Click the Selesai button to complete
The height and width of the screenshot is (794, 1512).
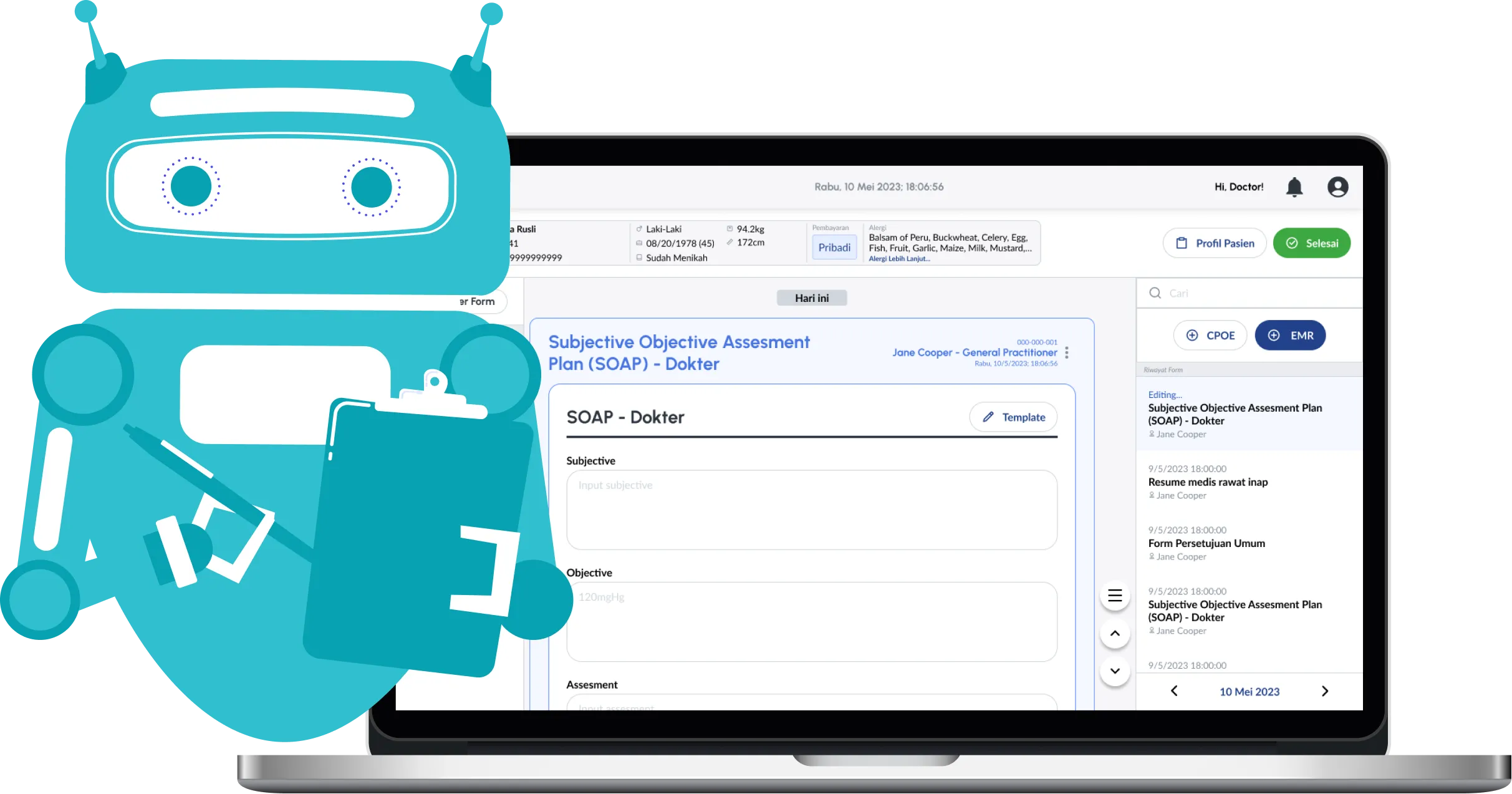(1312, 243)
